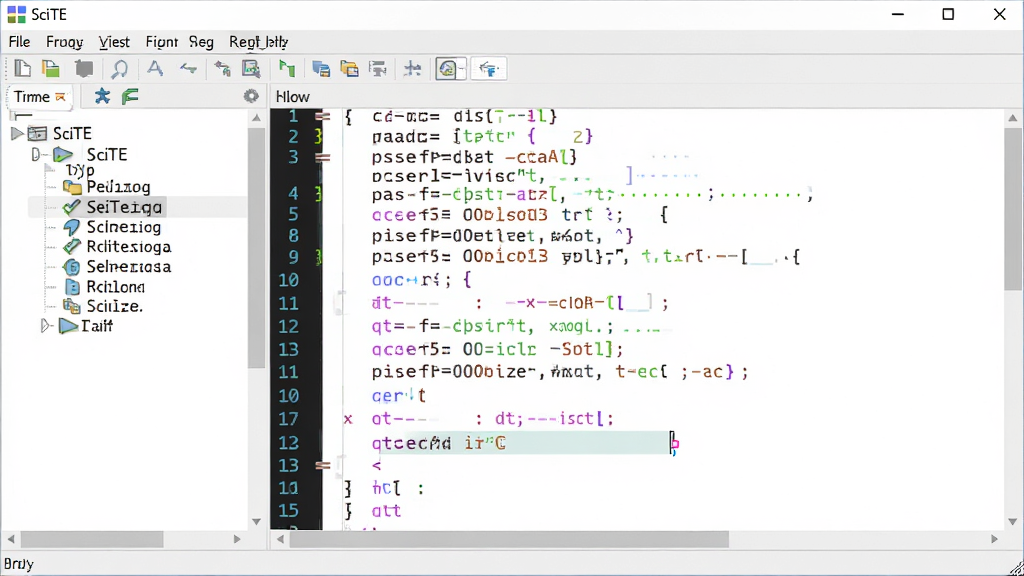Click the arrow-with-lock toolbar icon
1024x576 pixels.
[223, 69]
